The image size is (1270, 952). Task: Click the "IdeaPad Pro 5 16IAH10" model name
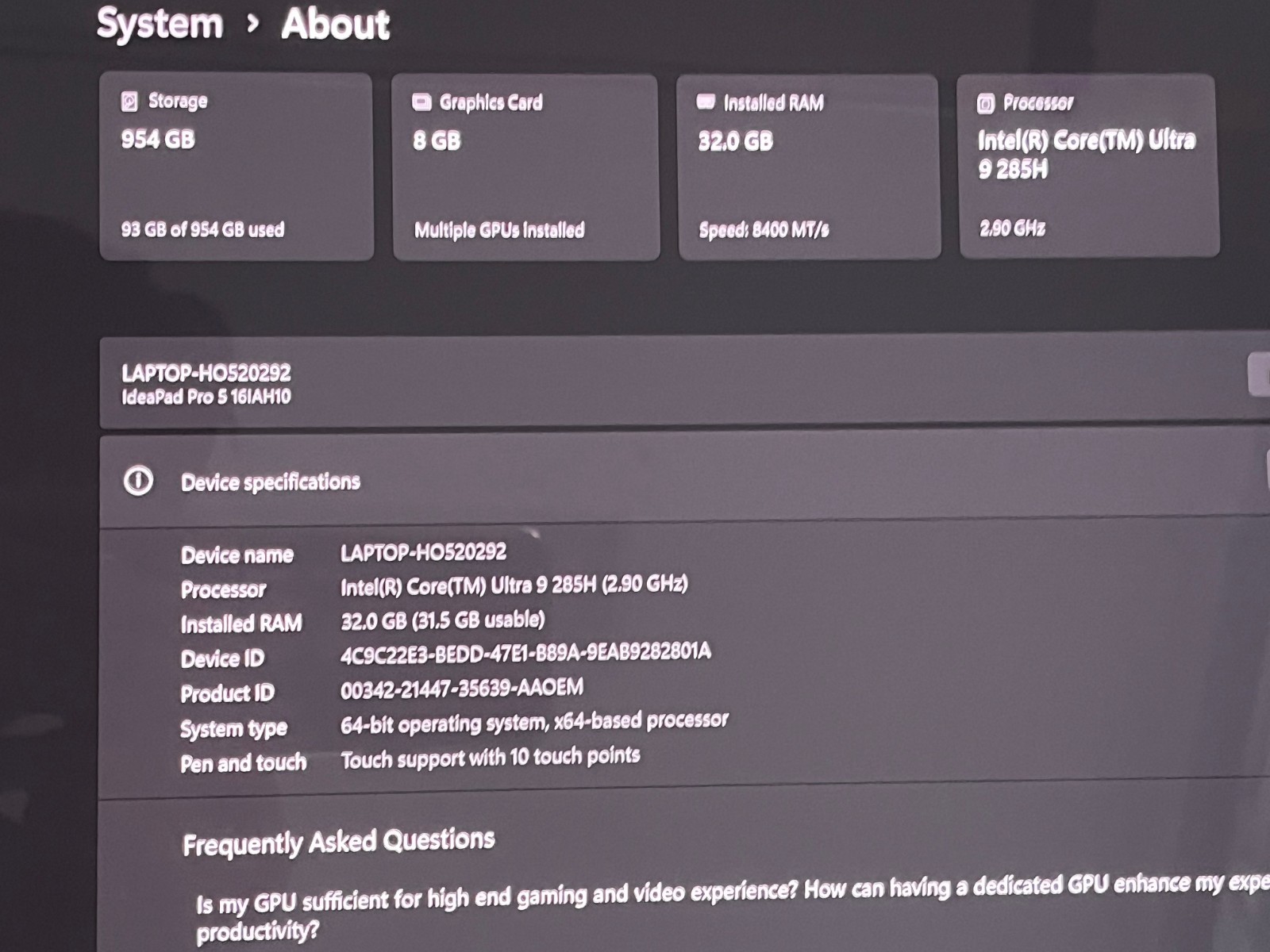click(x=206, y=397)
